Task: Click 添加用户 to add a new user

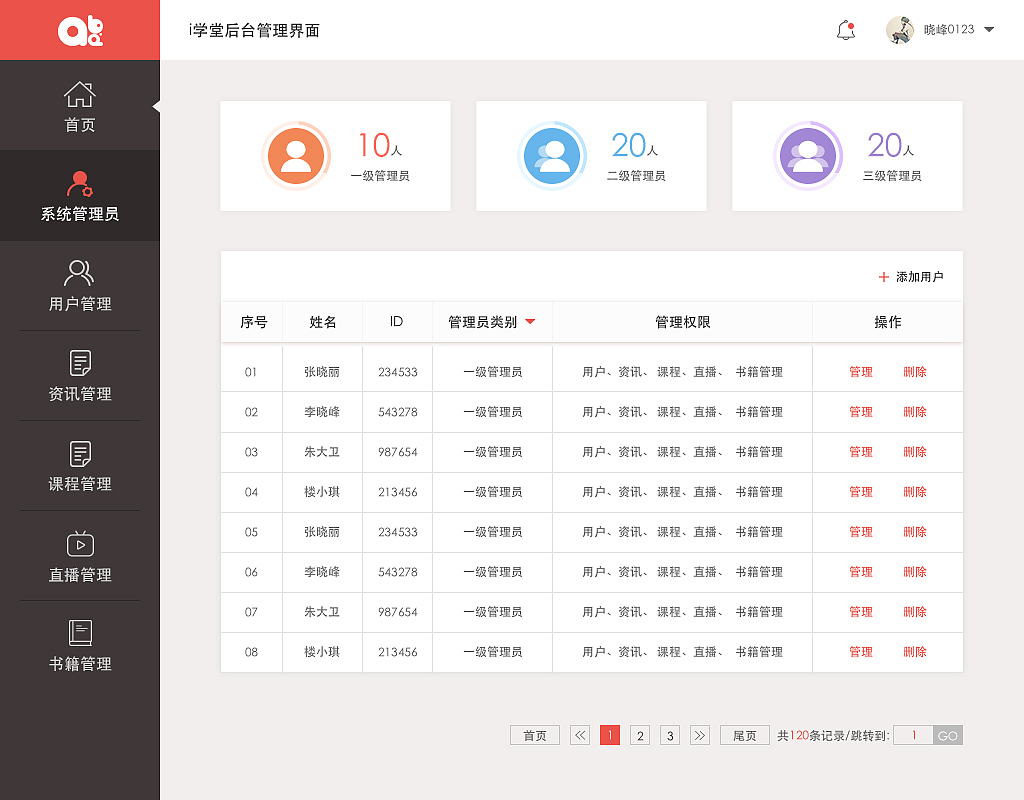Action: pos(912,275)
